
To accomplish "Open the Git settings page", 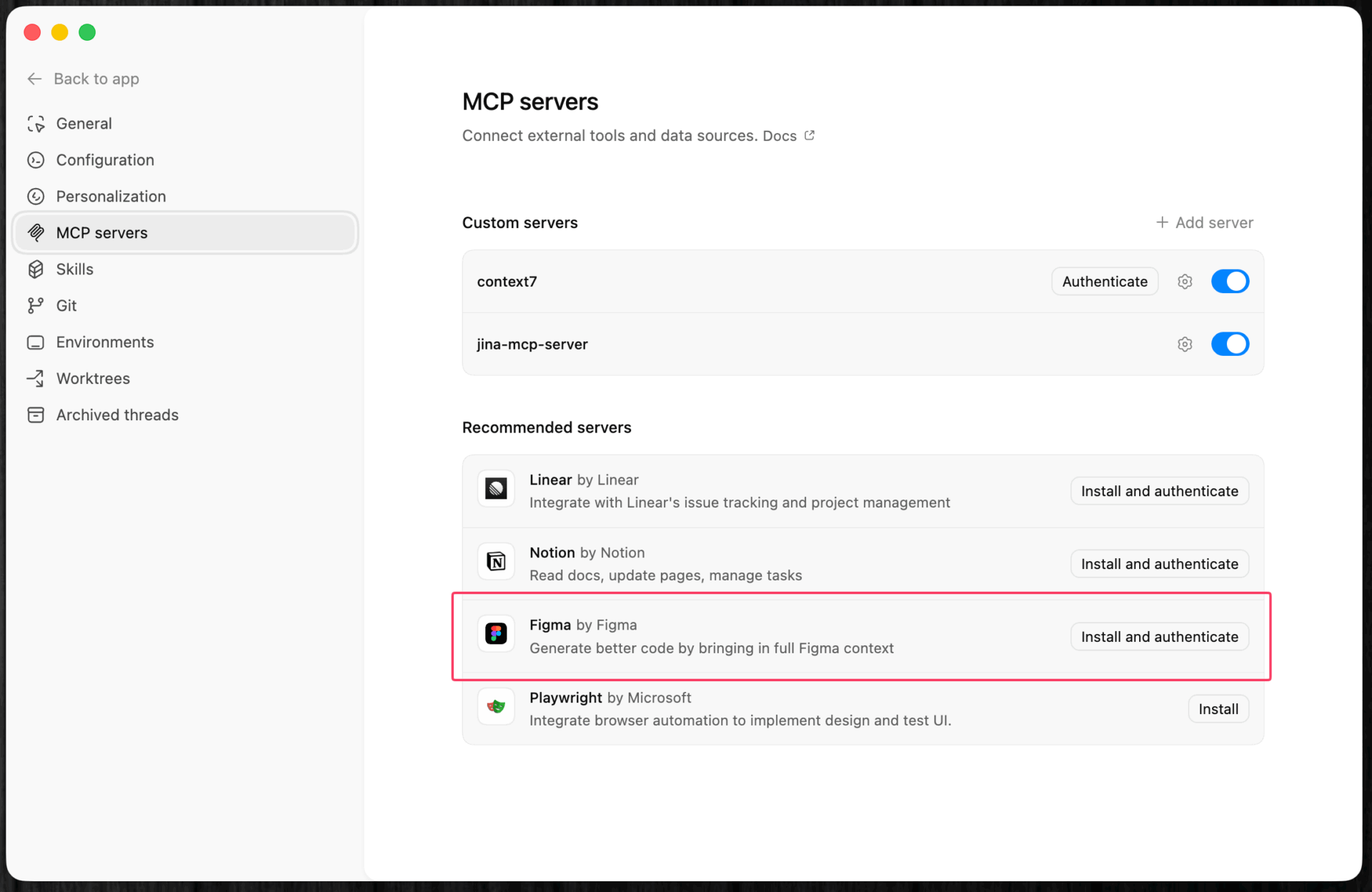I will pyautogui.click(x=66, y=306).
